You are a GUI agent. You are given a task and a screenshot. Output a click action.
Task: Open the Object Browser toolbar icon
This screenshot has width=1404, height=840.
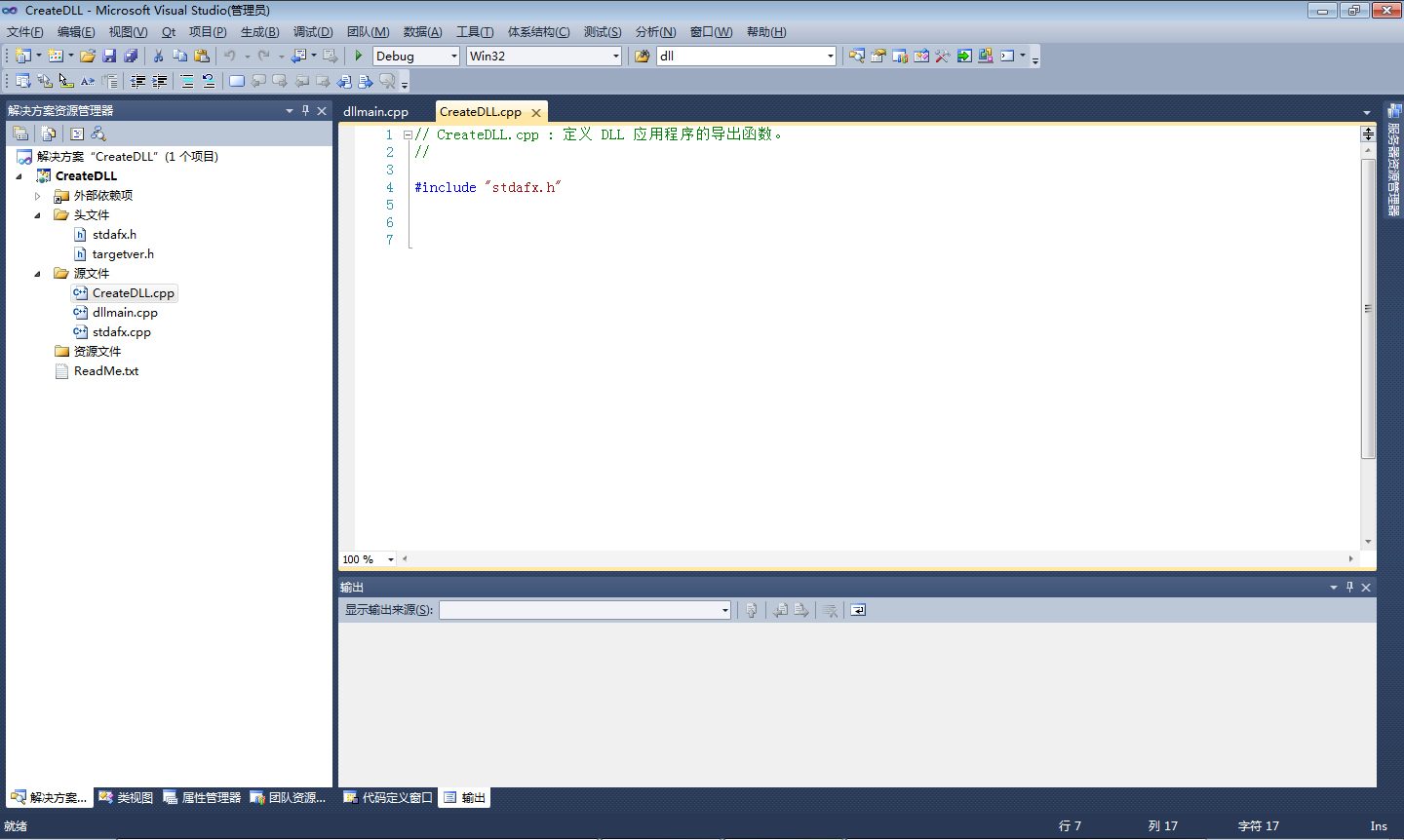pos(921,56)
